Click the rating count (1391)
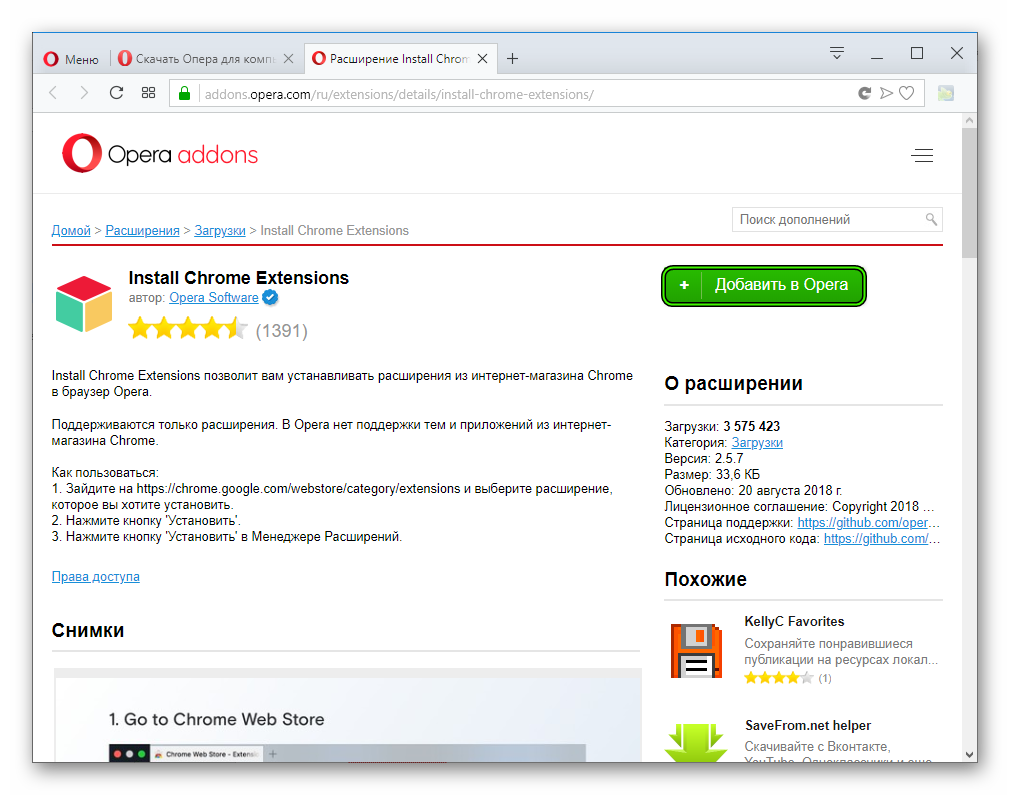Screen dimensions: 1010x795 281,330
